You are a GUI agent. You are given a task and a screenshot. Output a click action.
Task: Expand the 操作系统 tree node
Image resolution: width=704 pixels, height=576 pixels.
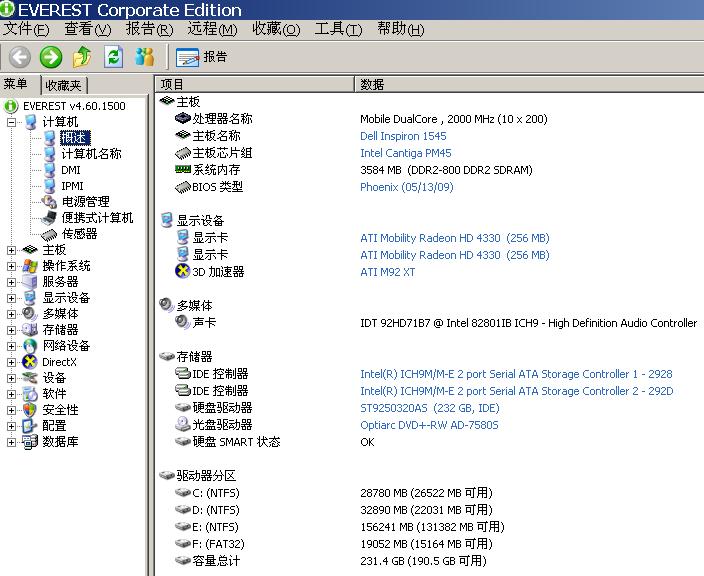point(12,266)
